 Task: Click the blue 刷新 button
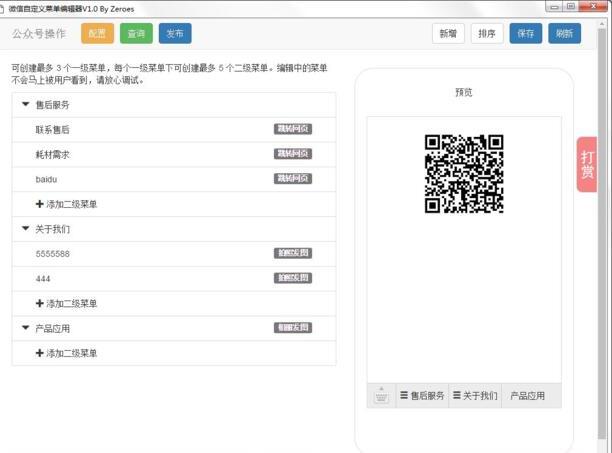[x=564, y=34]
